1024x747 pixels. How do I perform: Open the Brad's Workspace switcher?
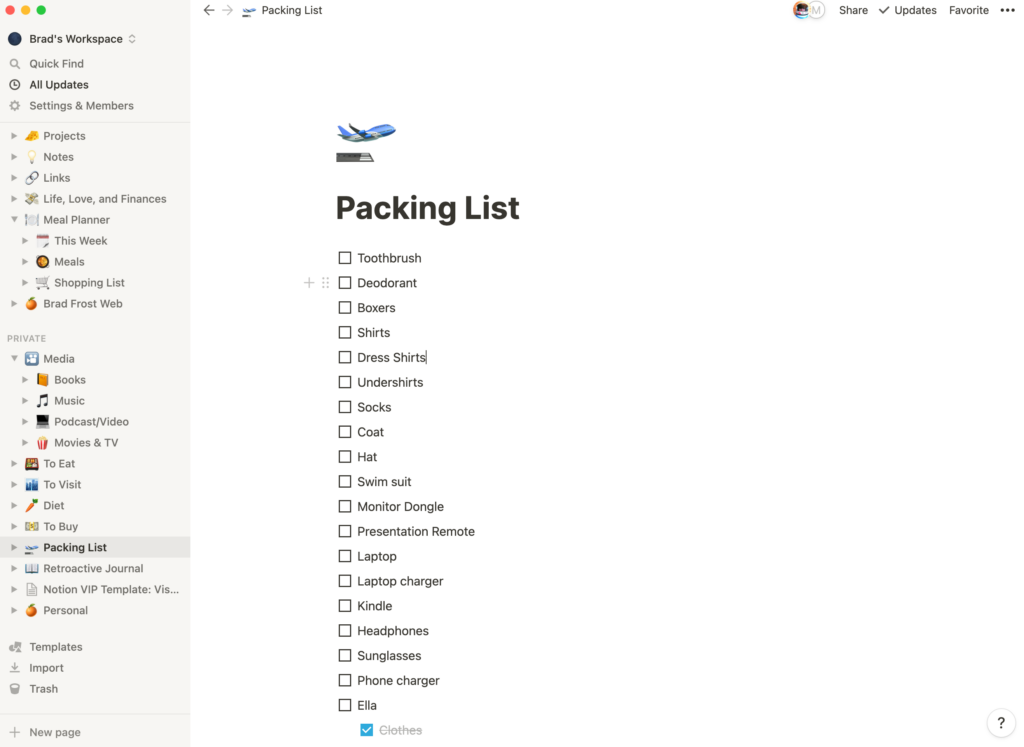pyautogui.click(x=72, y=39)
